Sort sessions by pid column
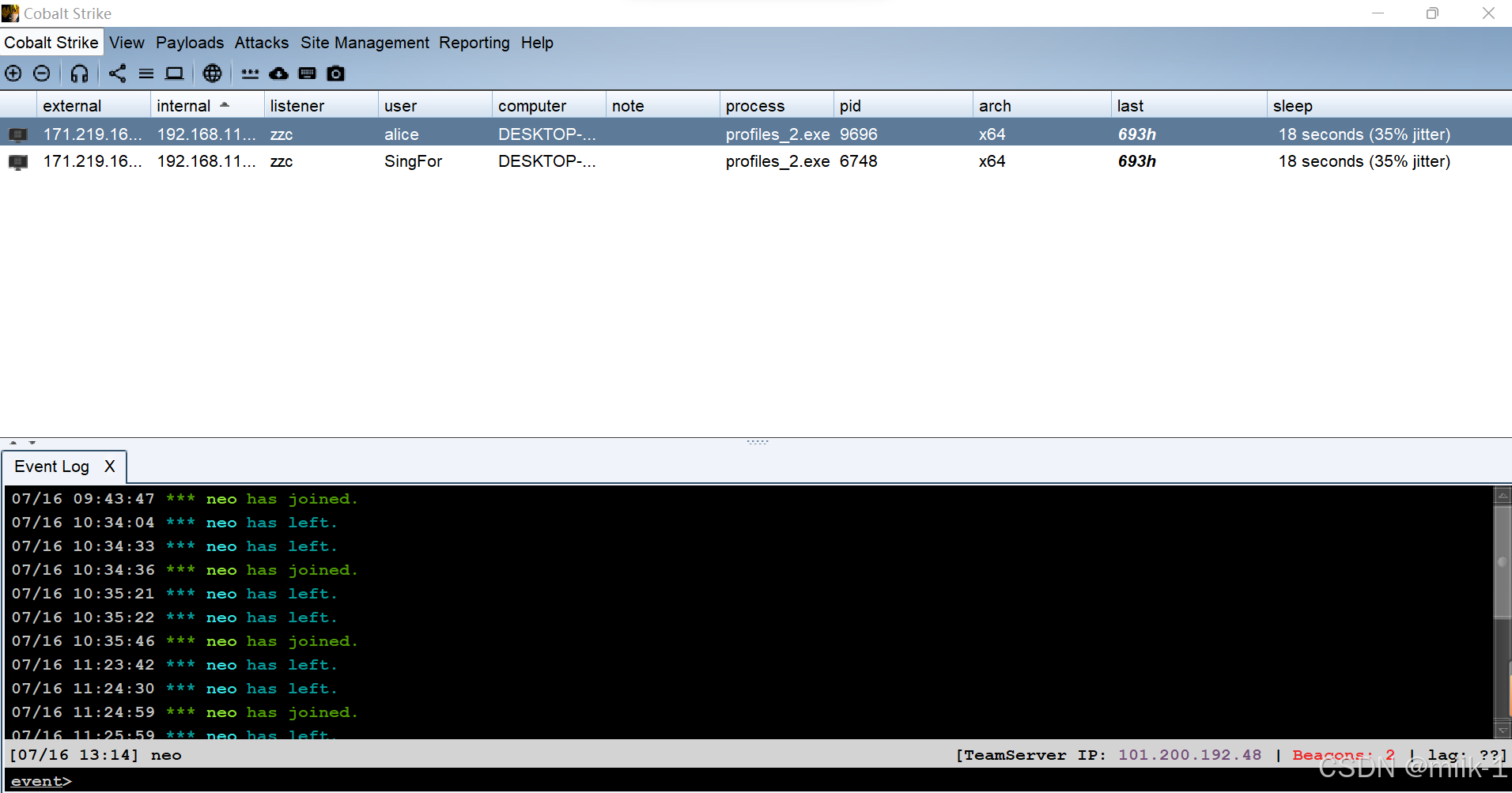This screenshot has width=1512, height=793. pyautogui.click(x=903, y=106)
